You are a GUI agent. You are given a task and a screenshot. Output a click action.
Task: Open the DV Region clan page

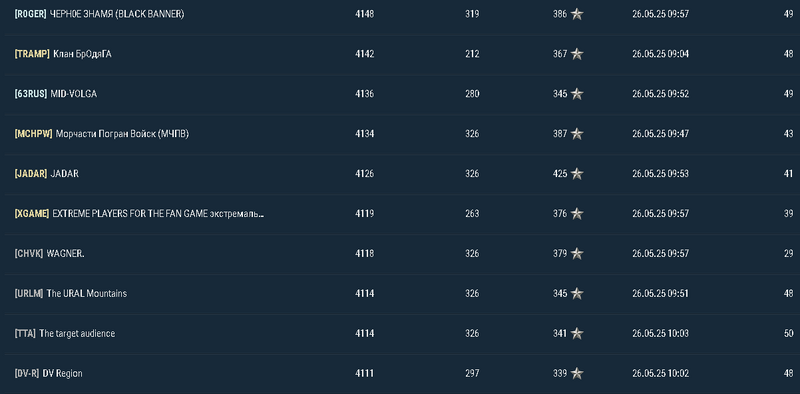pyautogui.click(x=62, y=374)
